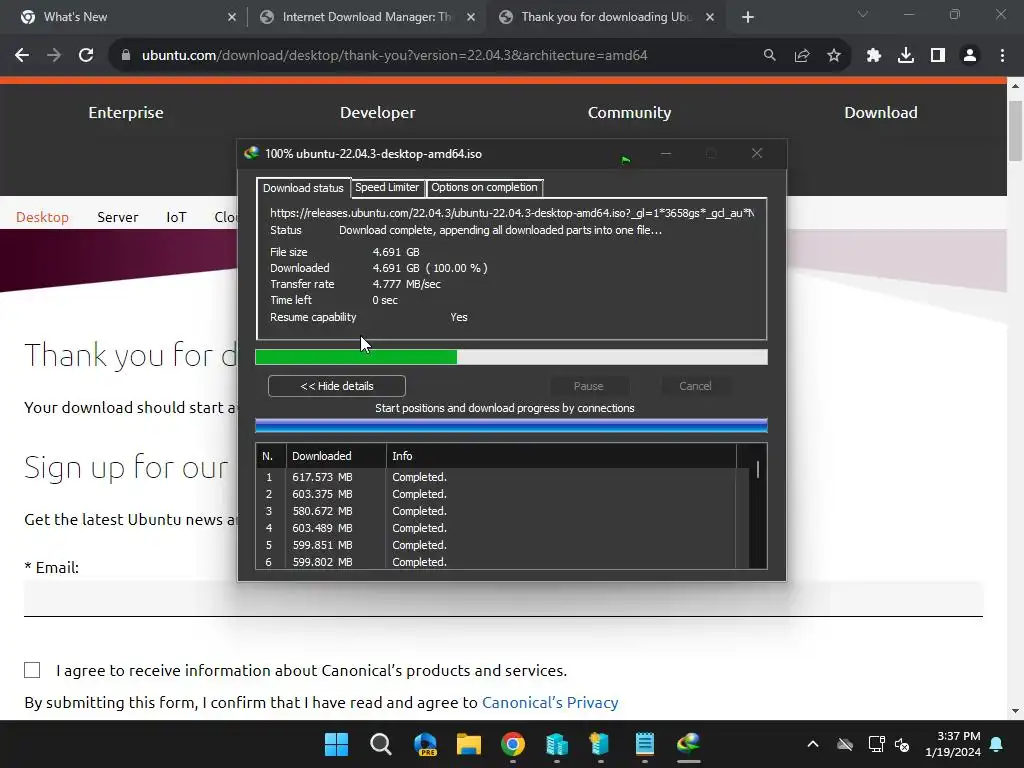Show hidden tray icons chevron
1024x768 pixels.
[813, 744]
